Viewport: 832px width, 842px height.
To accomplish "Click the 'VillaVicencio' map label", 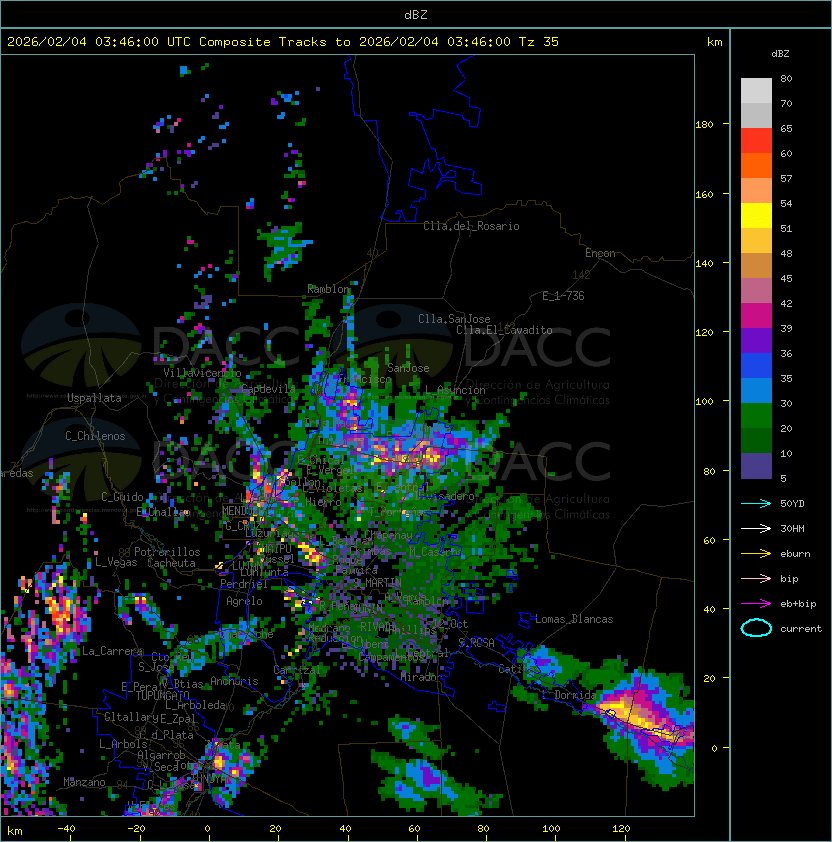I will click(202, 373).
